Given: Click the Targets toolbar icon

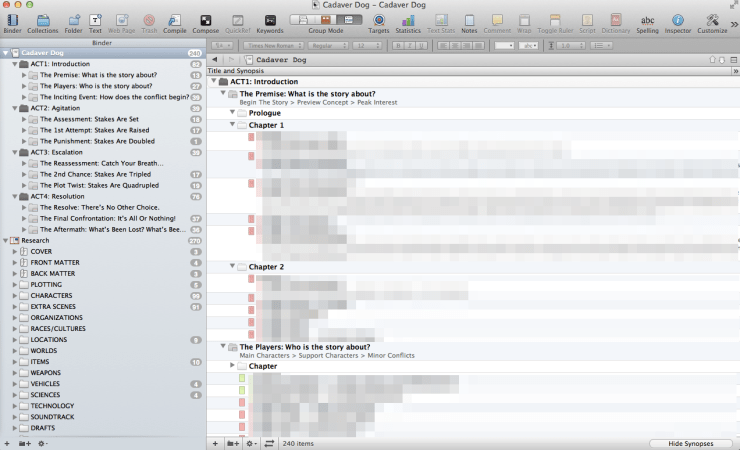Looking at the screenshot, I should point(379,20).
